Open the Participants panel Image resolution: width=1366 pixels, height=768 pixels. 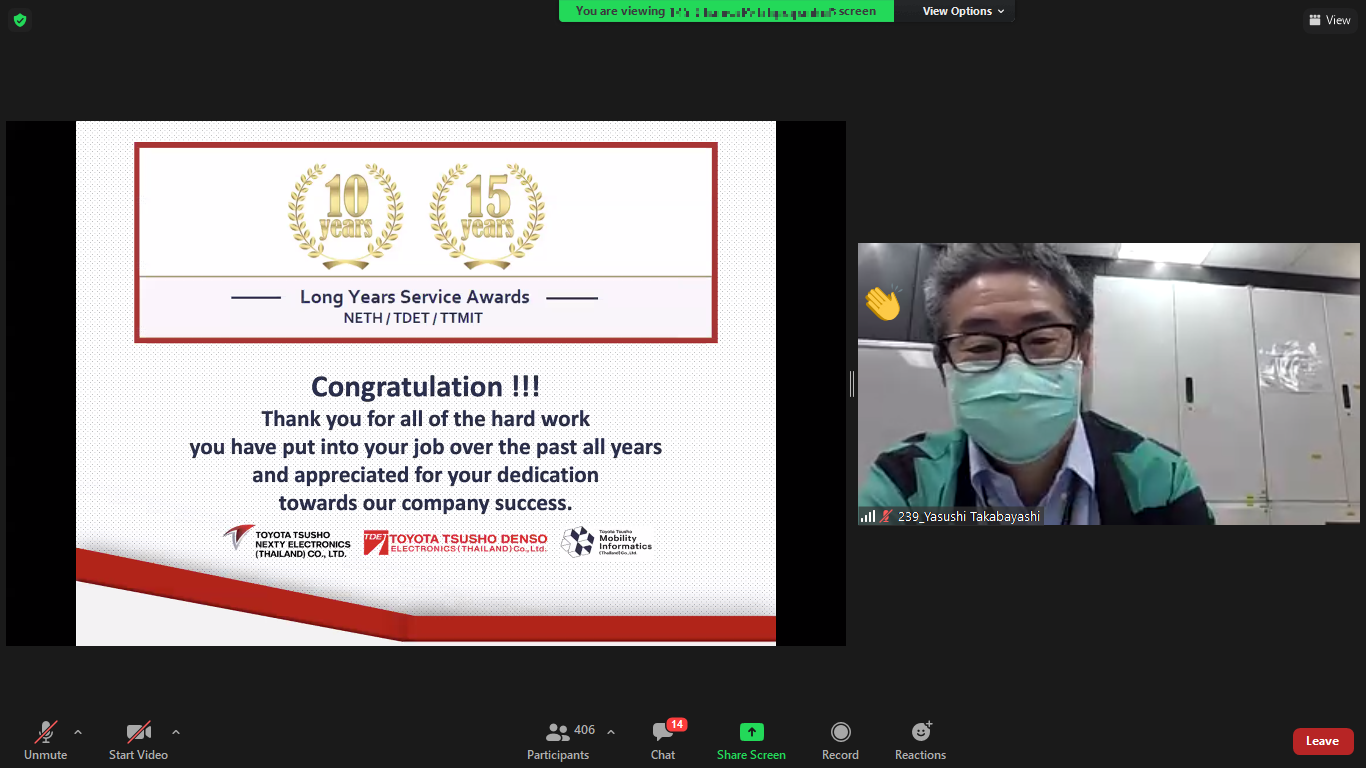[x=558, y=740]
